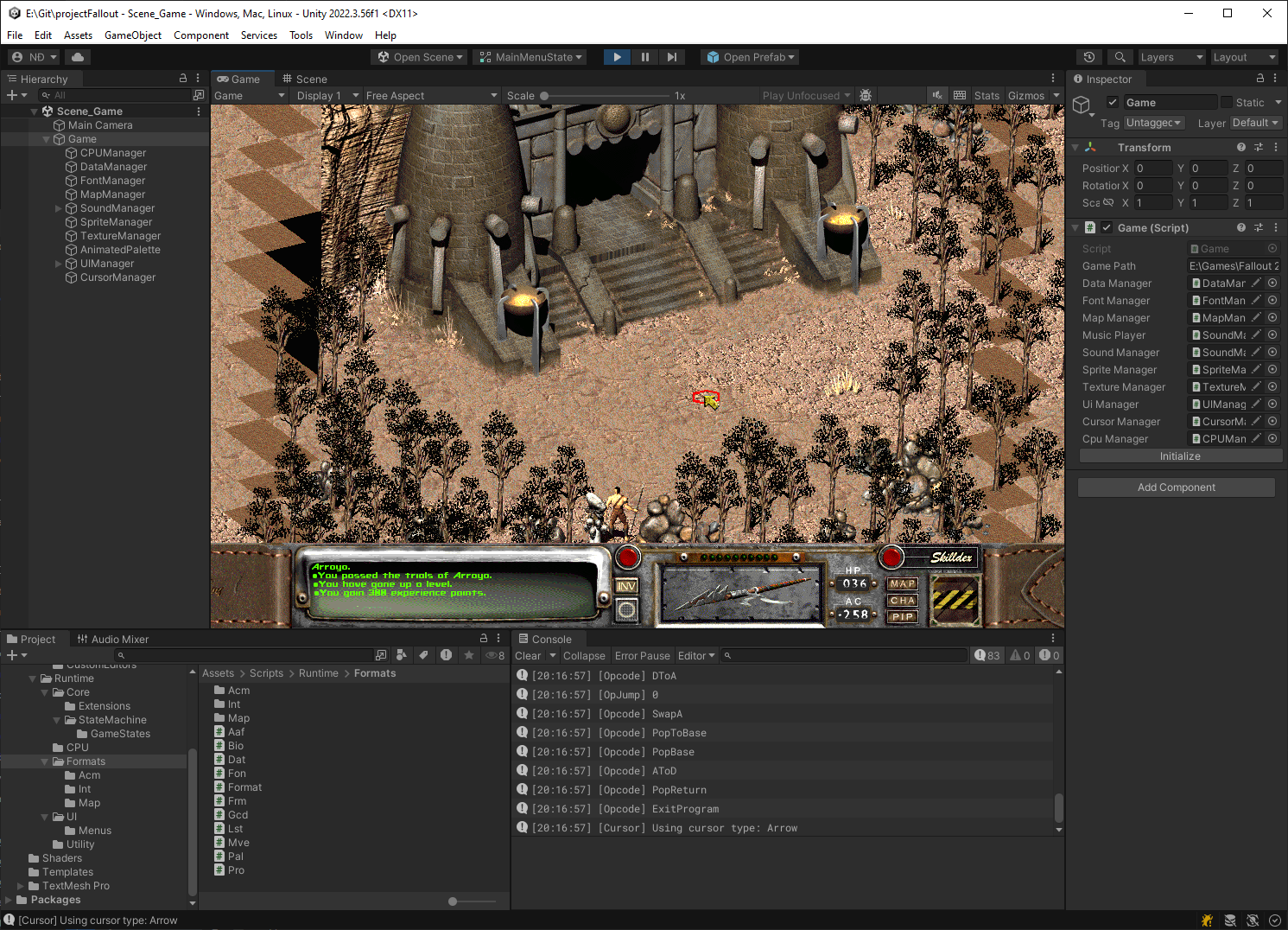Screen dimensions: 1288x930
Task: Open Transform component help icon
Action: click(1241, 147)
